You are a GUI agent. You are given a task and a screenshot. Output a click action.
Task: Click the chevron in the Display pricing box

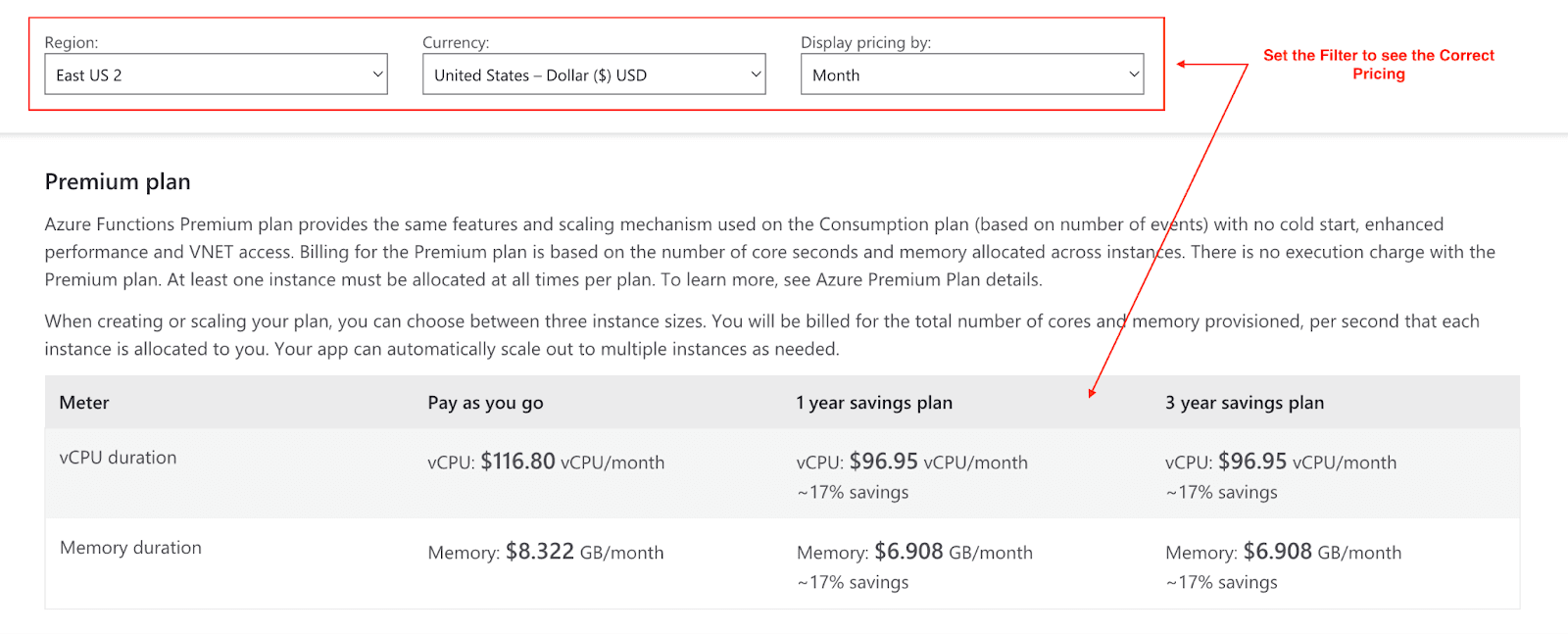[1134, 74]
